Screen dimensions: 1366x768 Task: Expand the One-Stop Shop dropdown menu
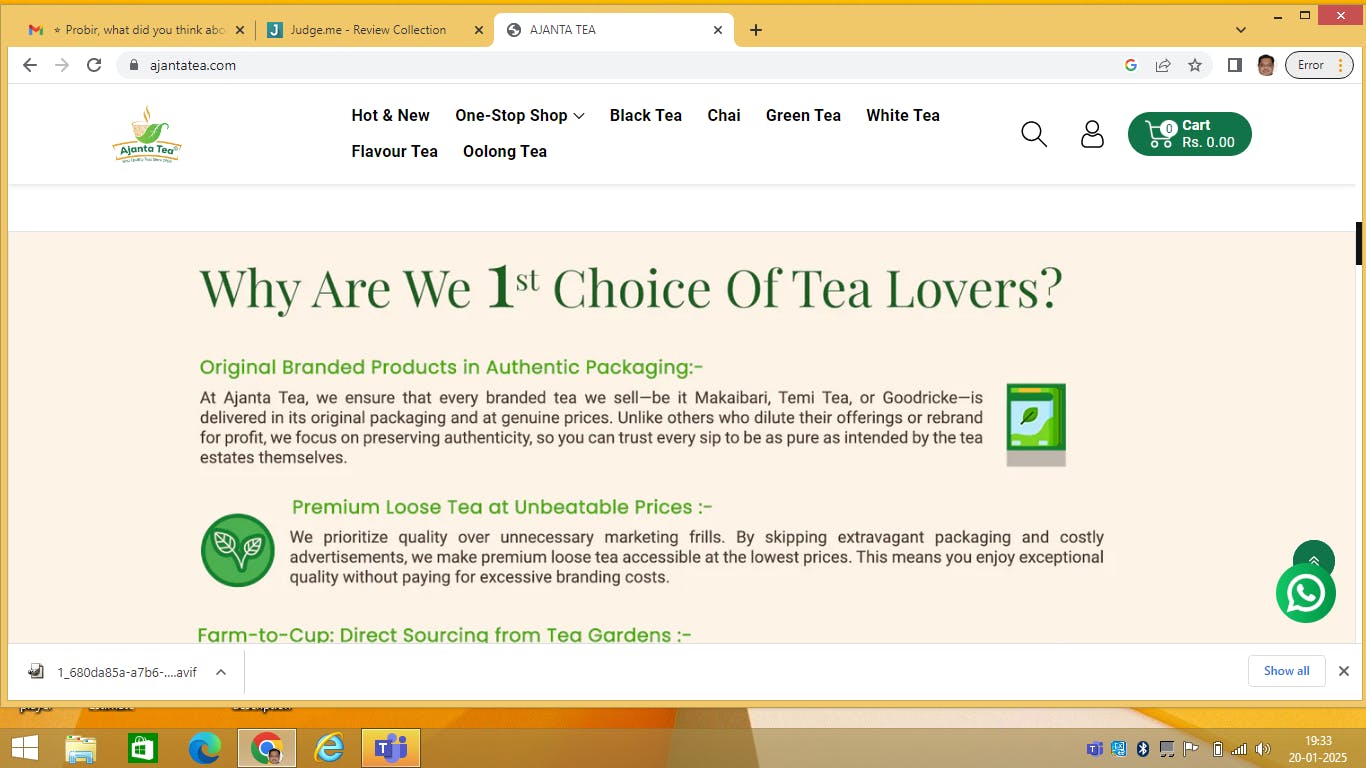pyautogui.click(x=519, y=116)
